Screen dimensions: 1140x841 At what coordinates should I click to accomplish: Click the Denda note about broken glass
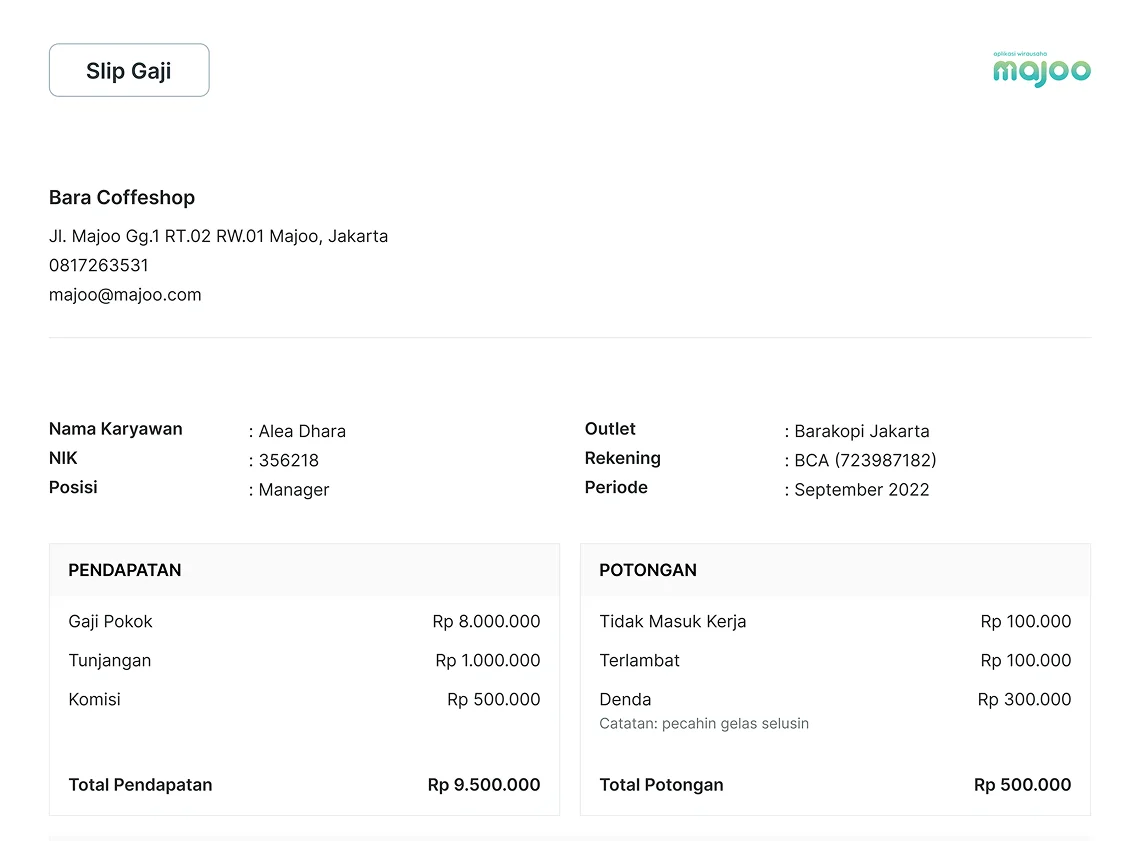point(704,724)
